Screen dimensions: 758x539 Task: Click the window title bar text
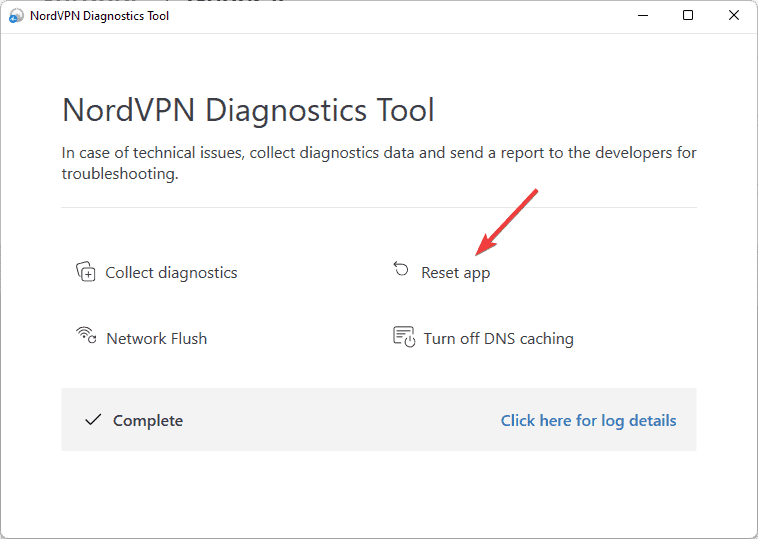[100, 16]
